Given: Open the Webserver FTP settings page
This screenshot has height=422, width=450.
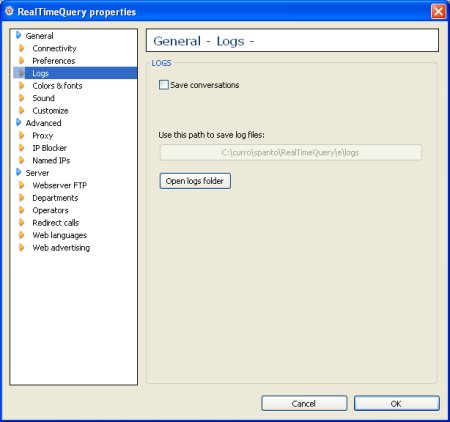Looking at the screenshot, I should [60, 185].
